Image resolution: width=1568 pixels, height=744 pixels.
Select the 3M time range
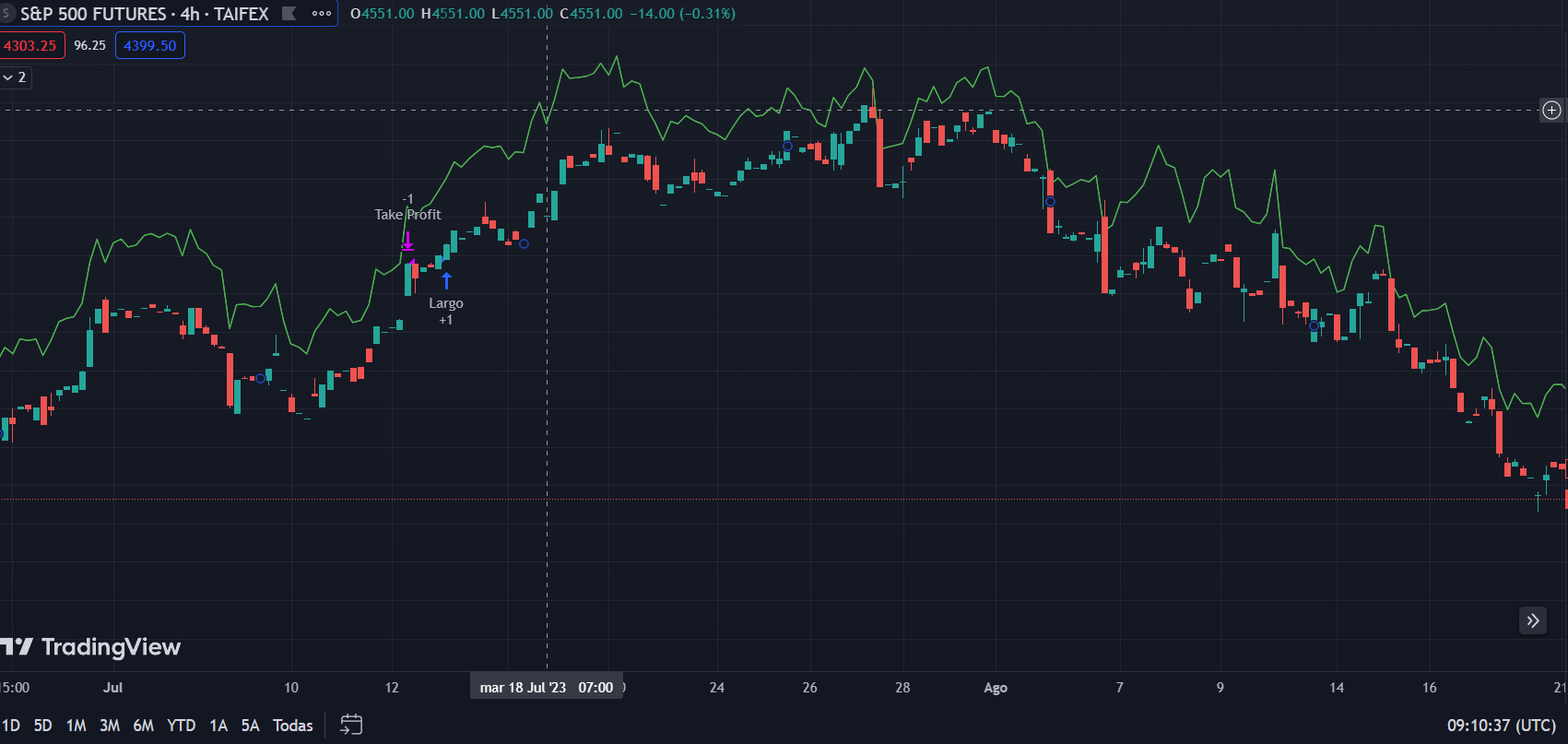click(x=110, y=726)
